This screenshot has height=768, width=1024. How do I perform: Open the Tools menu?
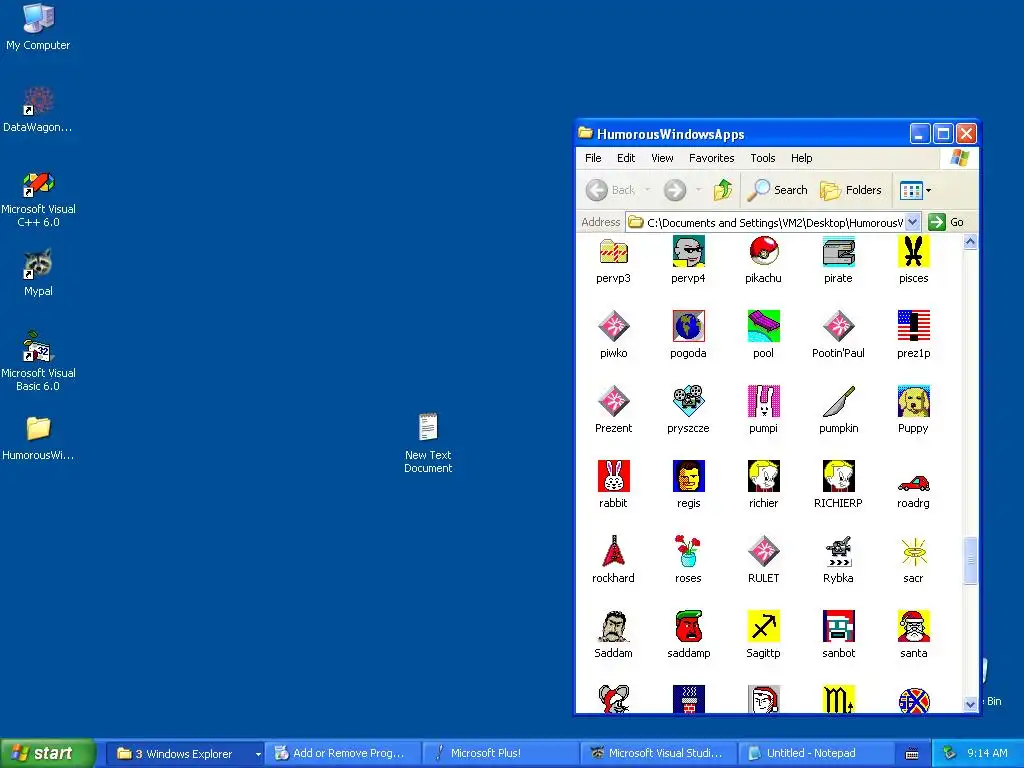762,158
